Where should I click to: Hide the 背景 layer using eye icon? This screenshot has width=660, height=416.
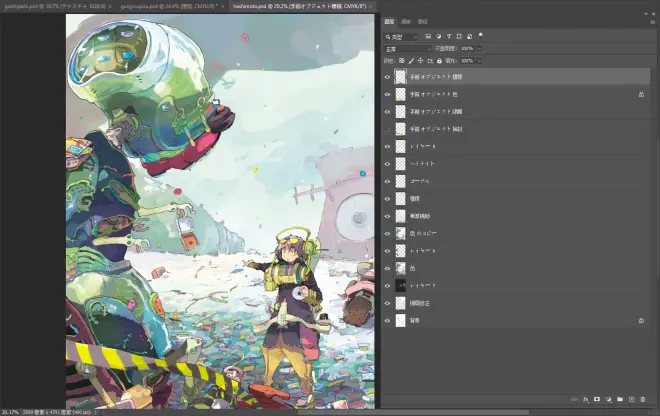pyautogui.click(x=388, y=320)
